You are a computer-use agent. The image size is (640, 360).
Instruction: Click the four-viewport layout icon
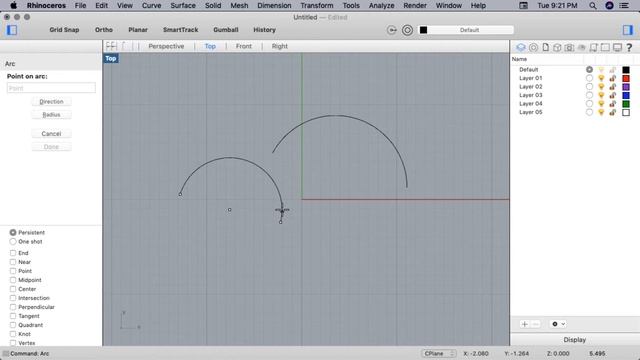111,46
